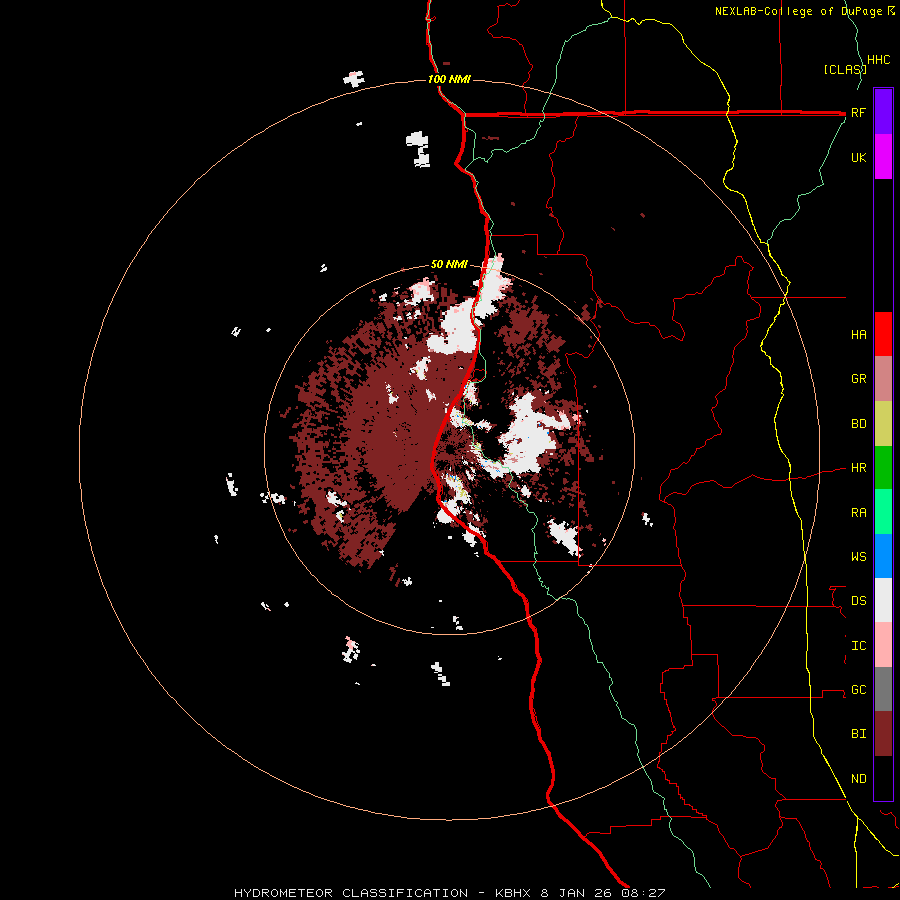The image size is (900, 900).
Task: Select the GR legend color block
Action: (x=883, y=379)
